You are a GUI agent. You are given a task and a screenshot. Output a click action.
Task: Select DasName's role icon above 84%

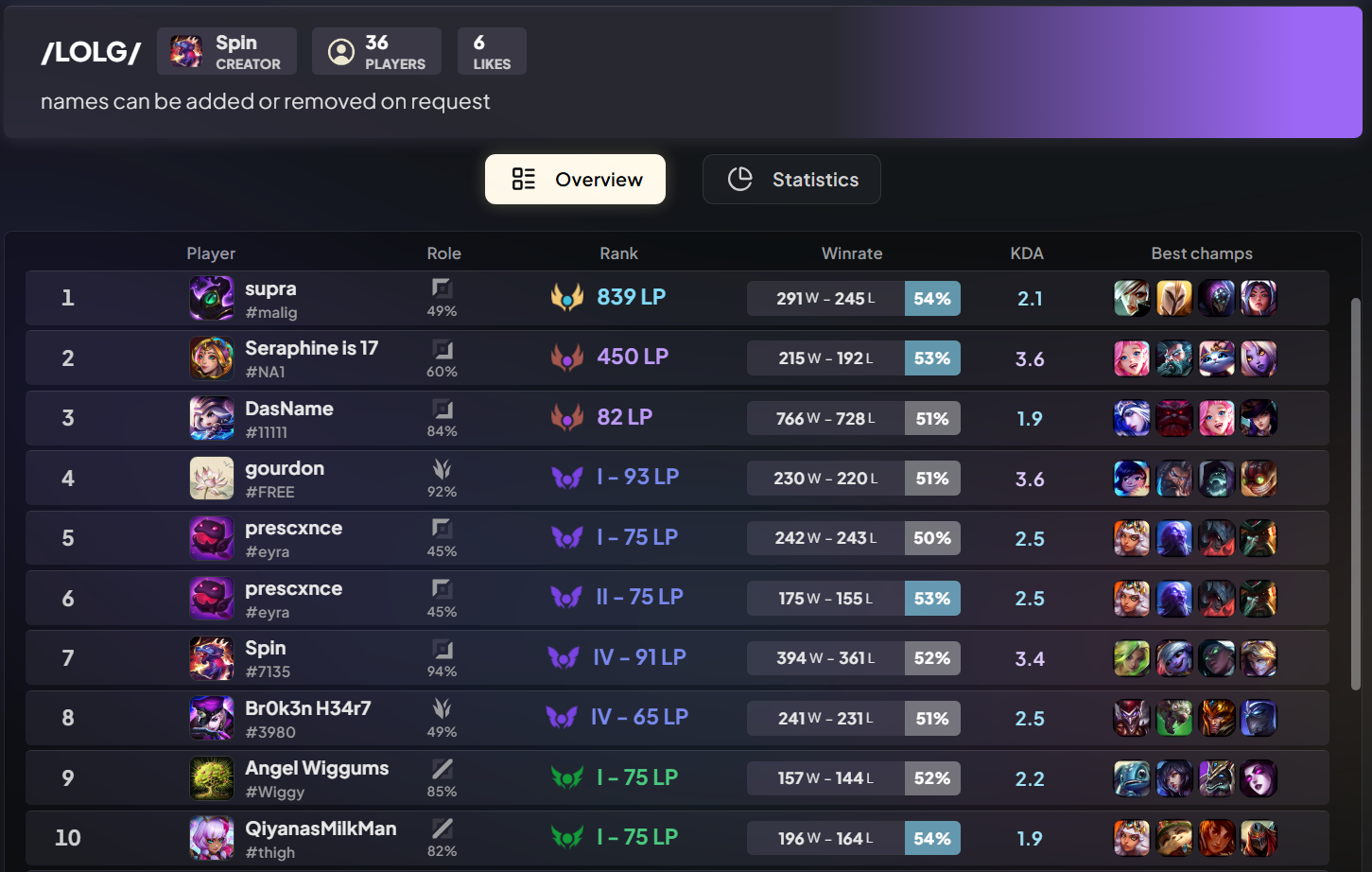click(442, 409)
